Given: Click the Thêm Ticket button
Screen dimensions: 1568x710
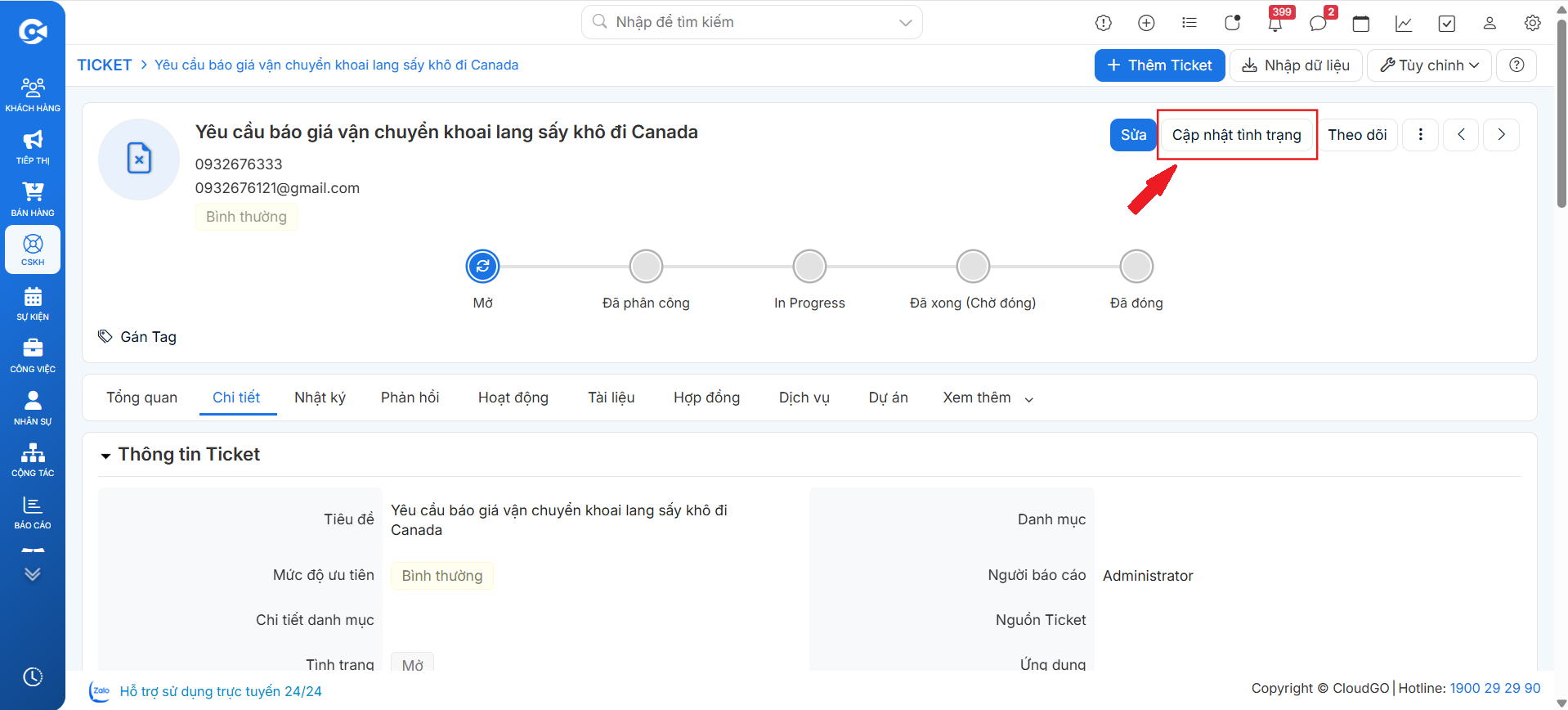Looking at the screenshot, I should click(x=1159, y=65).
